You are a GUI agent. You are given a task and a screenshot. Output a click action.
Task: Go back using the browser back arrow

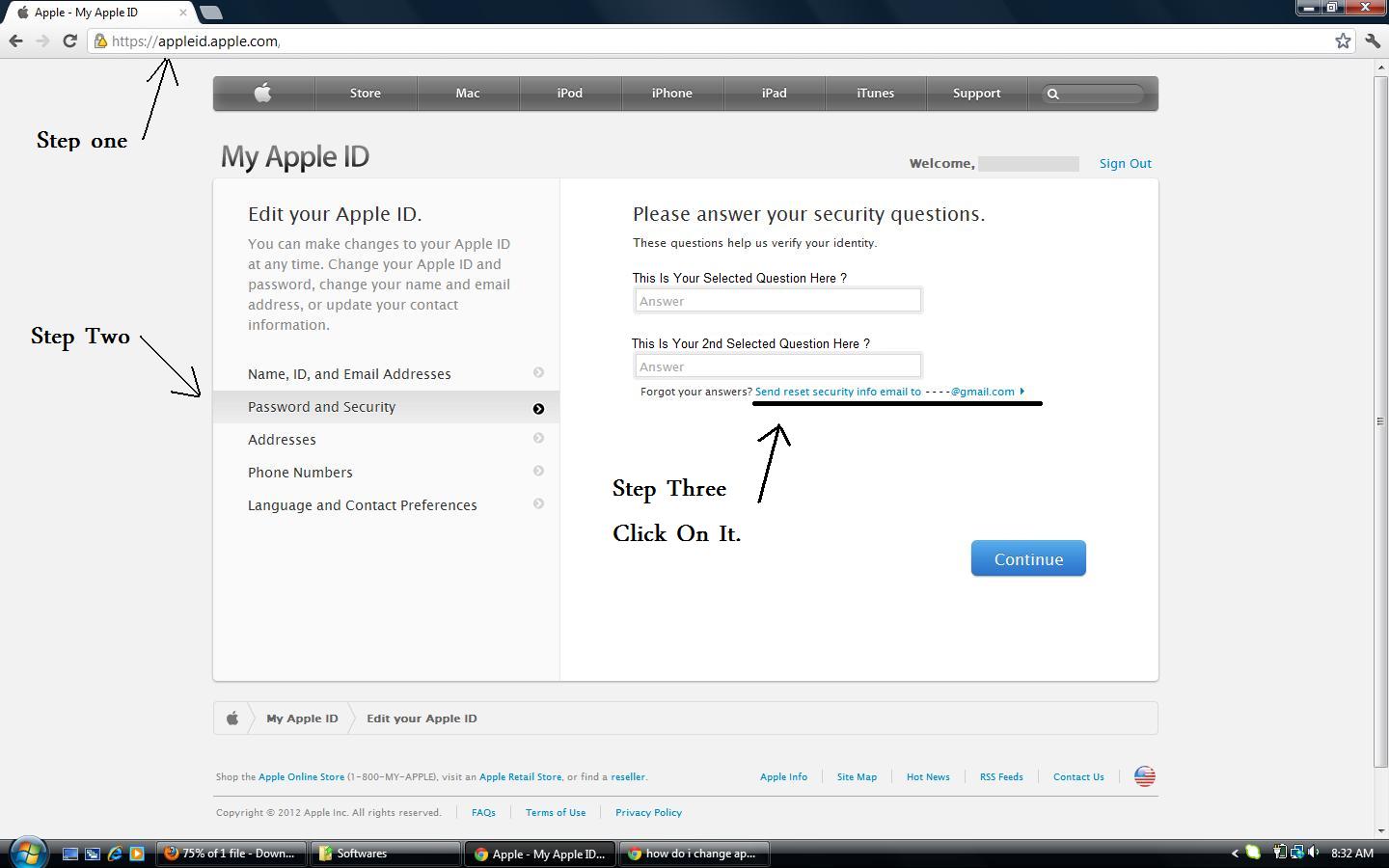(15, 41)
